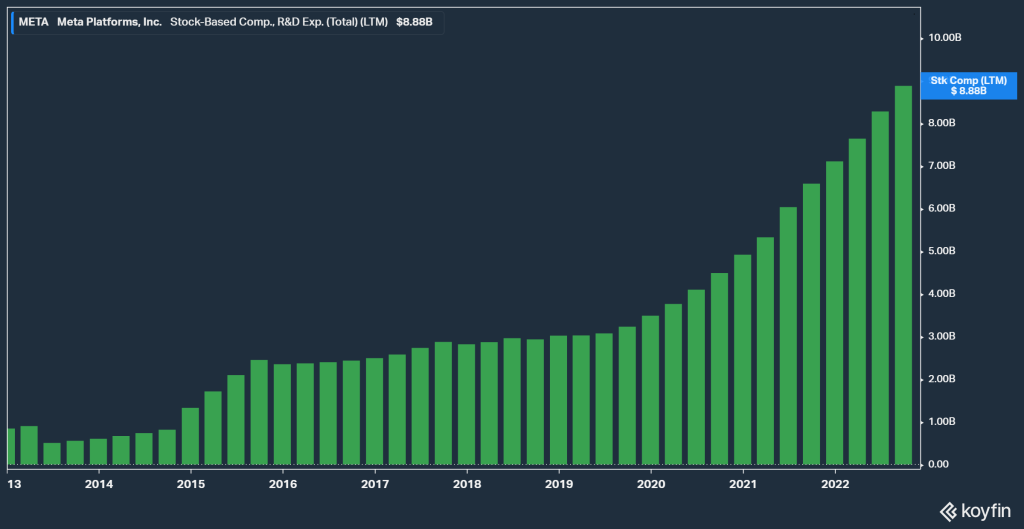Click the 7.00B y-axis label
This screenshot has height=529, width=1024.
click(941, 166)
